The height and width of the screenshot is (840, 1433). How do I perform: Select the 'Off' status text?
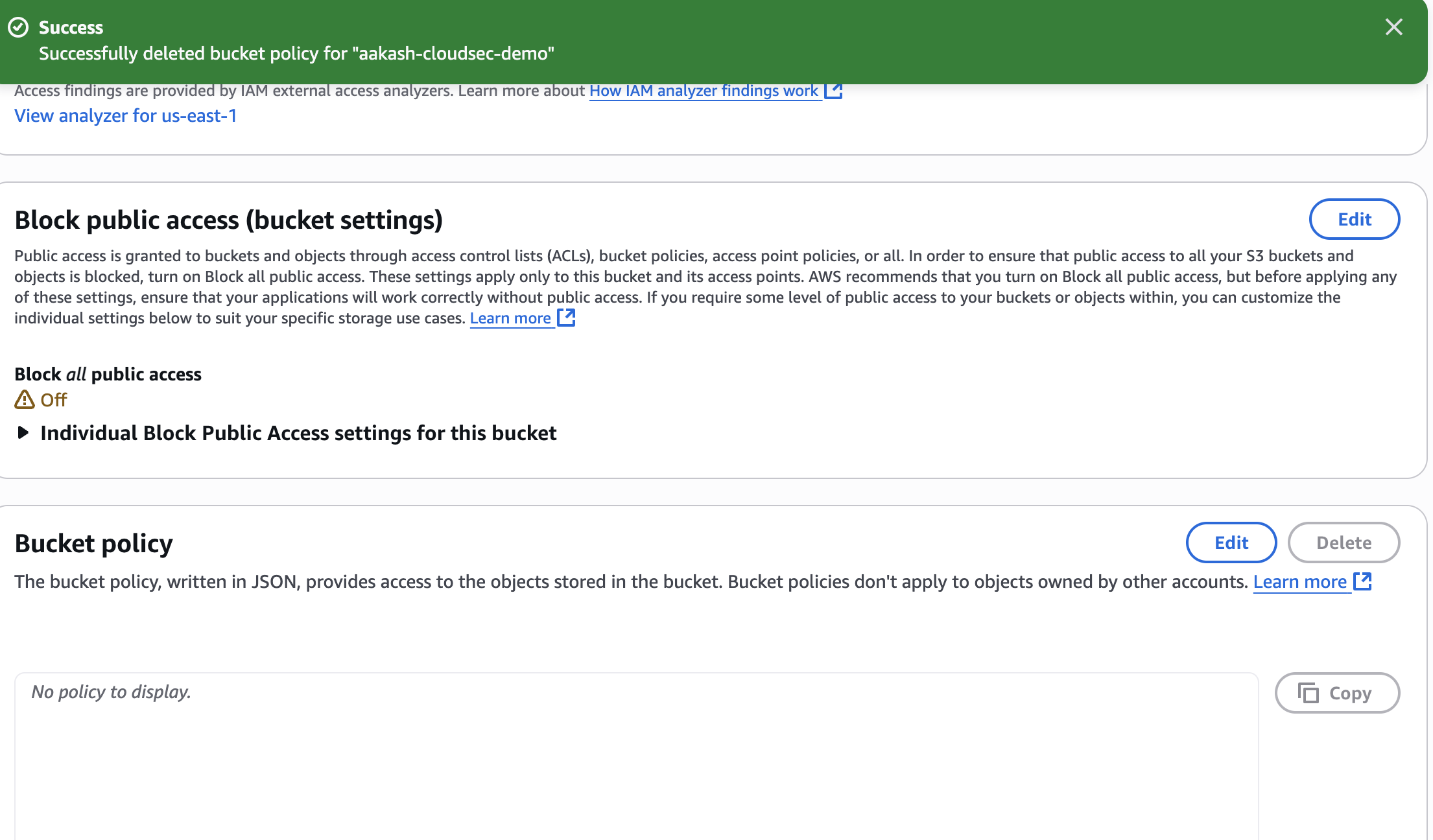[54, 400]
